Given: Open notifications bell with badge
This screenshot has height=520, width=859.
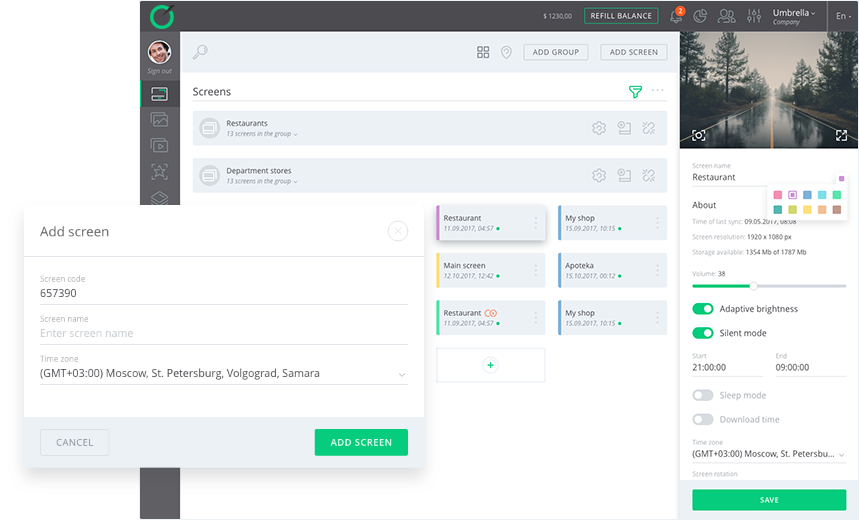Looking at the screenshot, I should pos(677,16).
